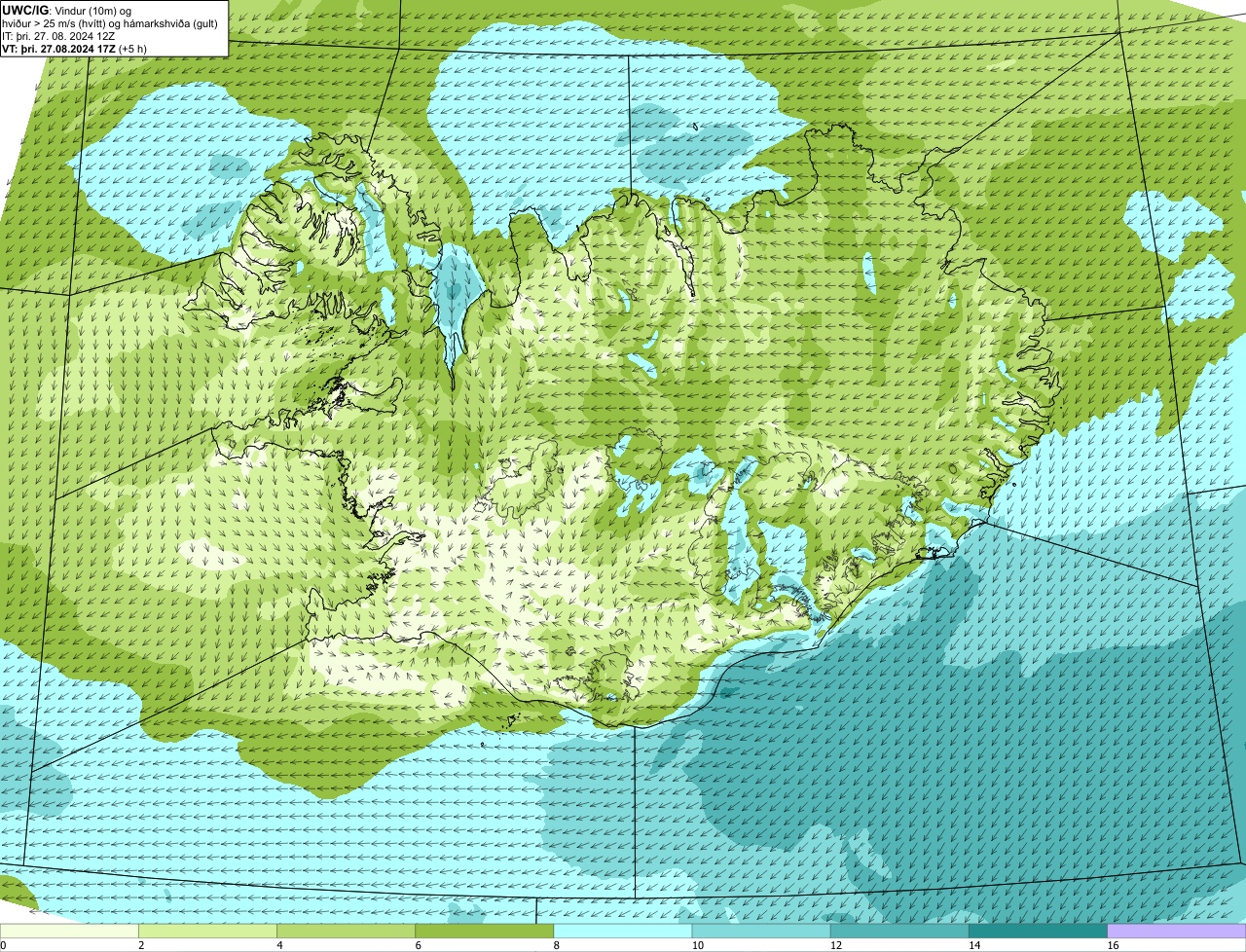Click the 'VT: þri. 27.08.2024 17Z (+5 h)' line
Viewport: 1246px width, 952px height.
75,49
